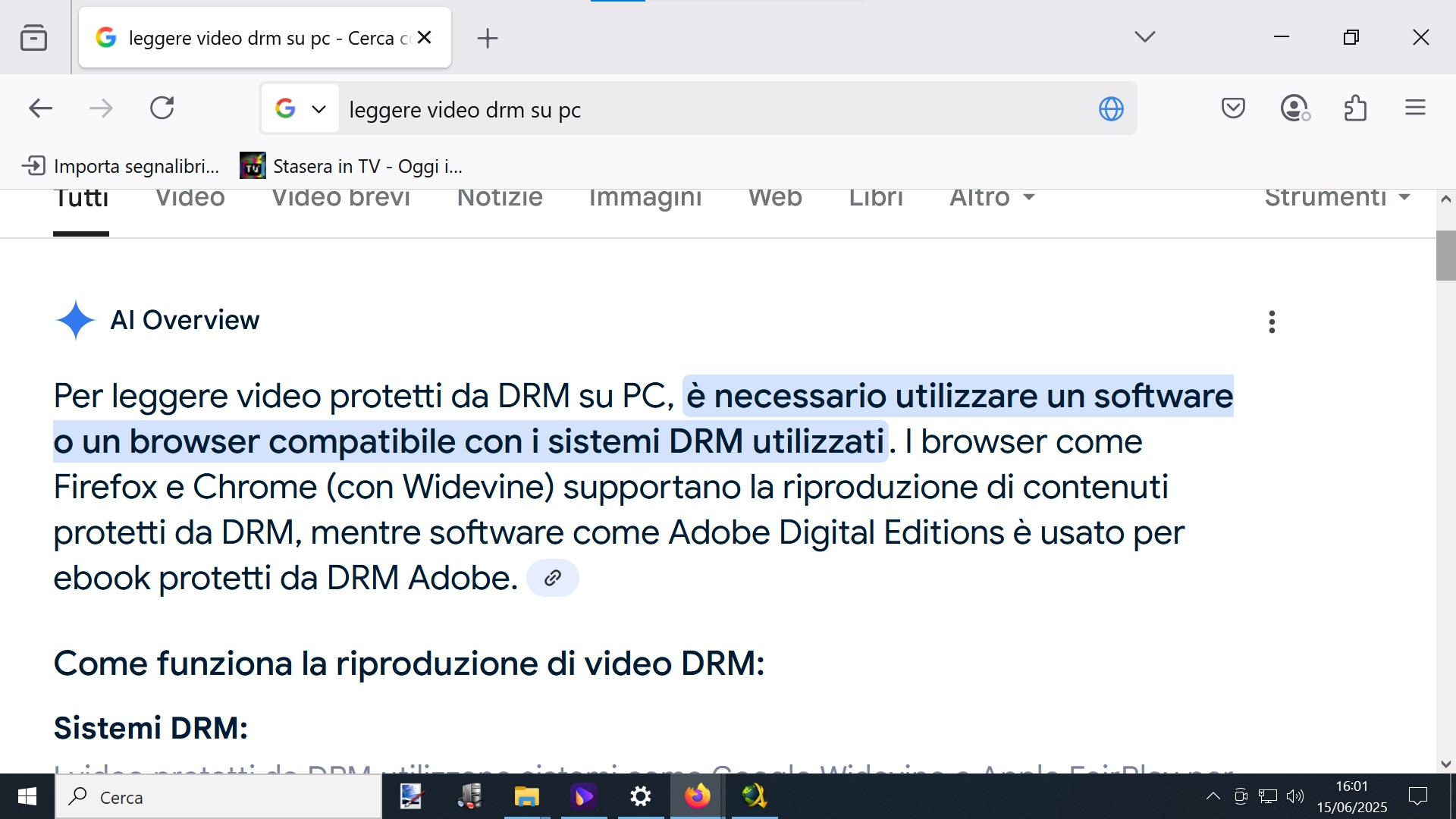The image size is (1456, 819).
Task: Open the Google search engine selector dropdown
Action: point(300,108)
